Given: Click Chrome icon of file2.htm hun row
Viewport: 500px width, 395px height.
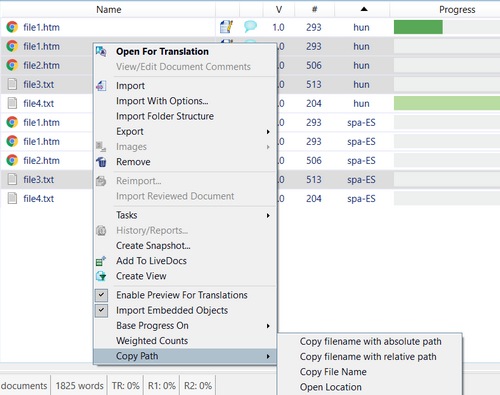Looking at the screenshot, I should pos(12,65).
